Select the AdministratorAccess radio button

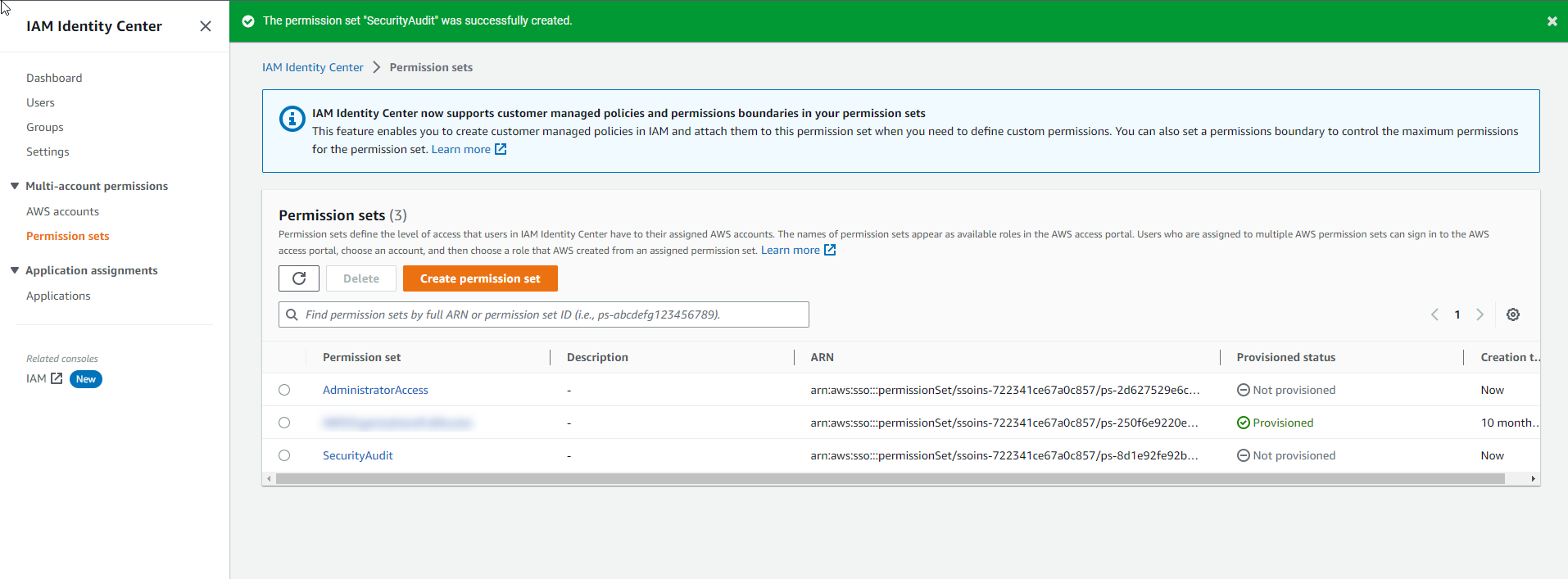coord(284,390)
